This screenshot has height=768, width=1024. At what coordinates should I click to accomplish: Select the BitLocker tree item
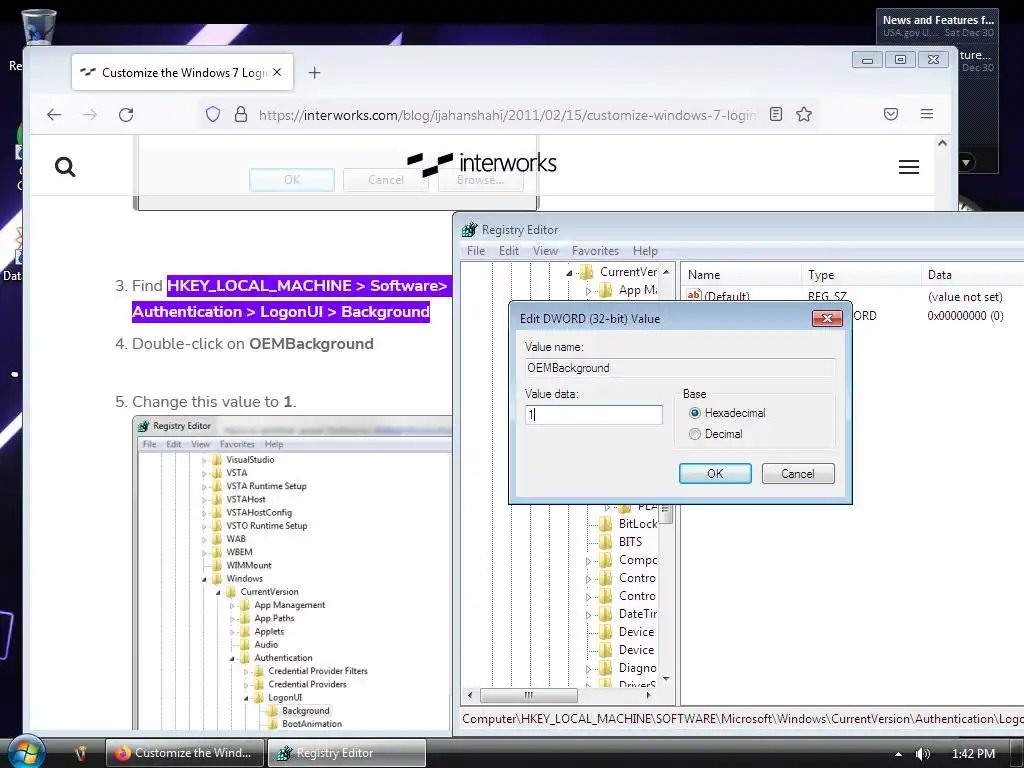pyautogui.click(x=637, y=524)
